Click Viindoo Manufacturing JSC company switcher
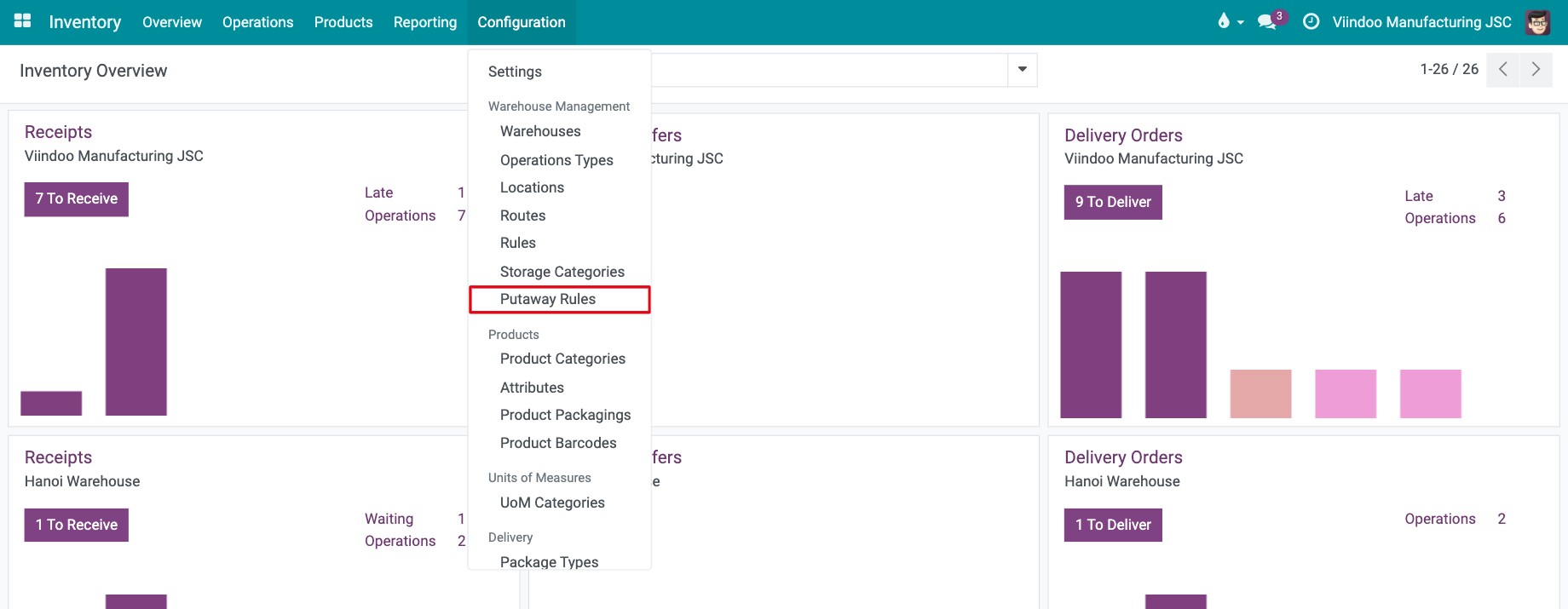This screenshot has width=1568, height=609. (x=1422, y=22)
